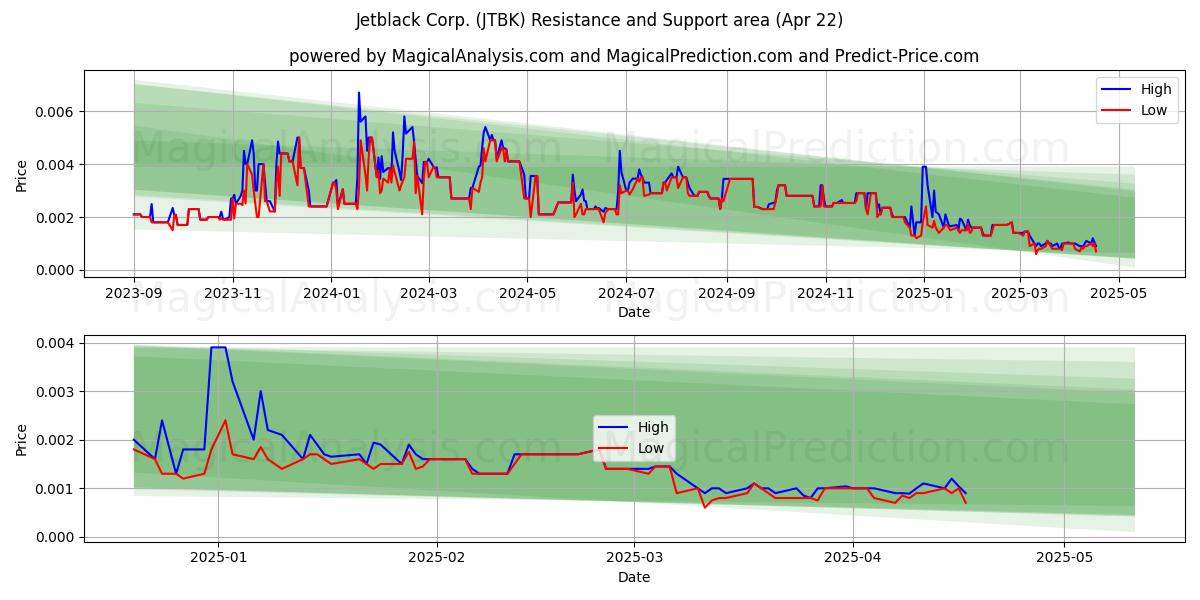1200x600 pixels.
Task: Click the '2023-09' x-axis label in top chart
Action: (x=134, y=293)
